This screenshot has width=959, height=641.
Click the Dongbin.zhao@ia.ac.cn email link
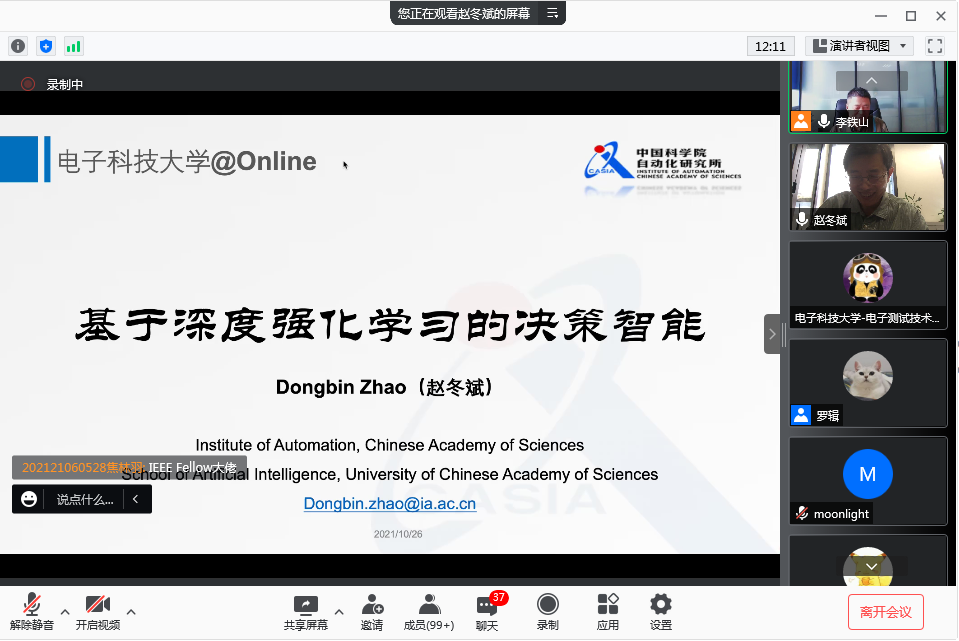tap(390, 504)
